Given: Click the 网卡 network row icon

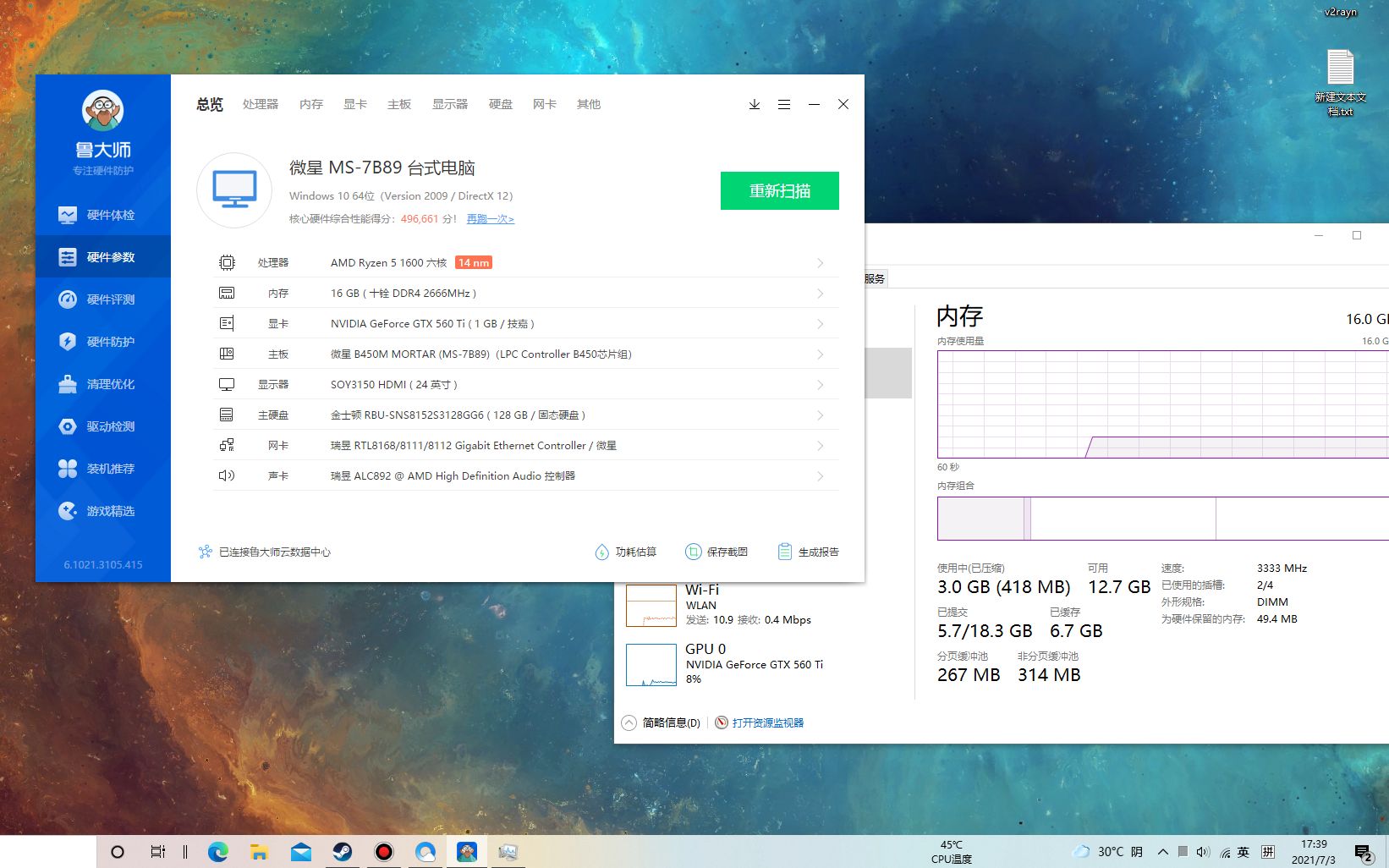Looking at the screenshot, I should [x=227, y=445].
